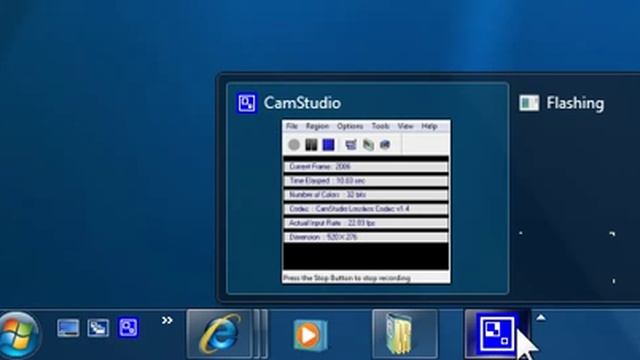Viewport: 640px width, 360px height.
Task: Switch to the Flashing window preview
Action: click(576, 188)
